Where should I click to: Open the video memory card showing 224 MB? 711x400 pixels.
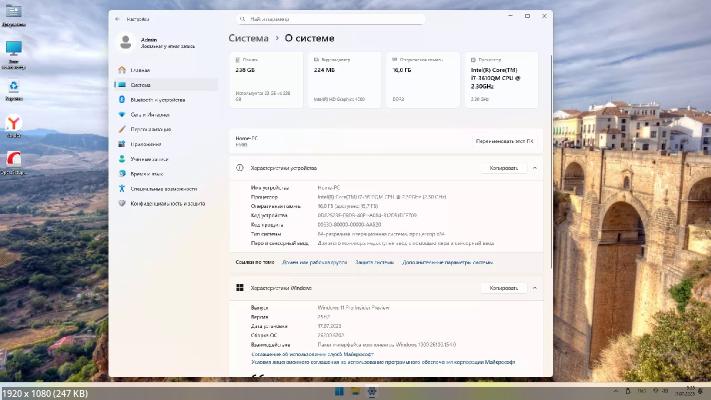tap(344, 80)
